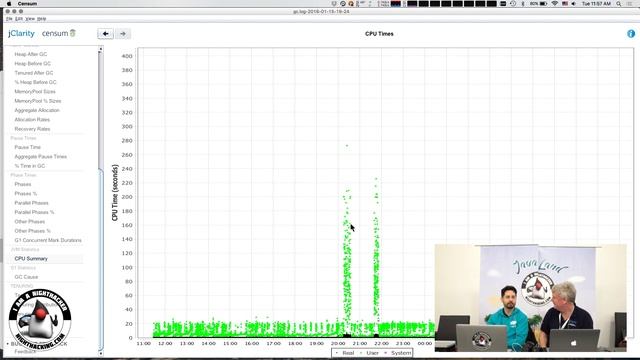Image resolution: width=640 pixels, height=360 pixels.
Task: Toggle the User series in the legend
Action: pyautogui.click(x=369, y=353)
